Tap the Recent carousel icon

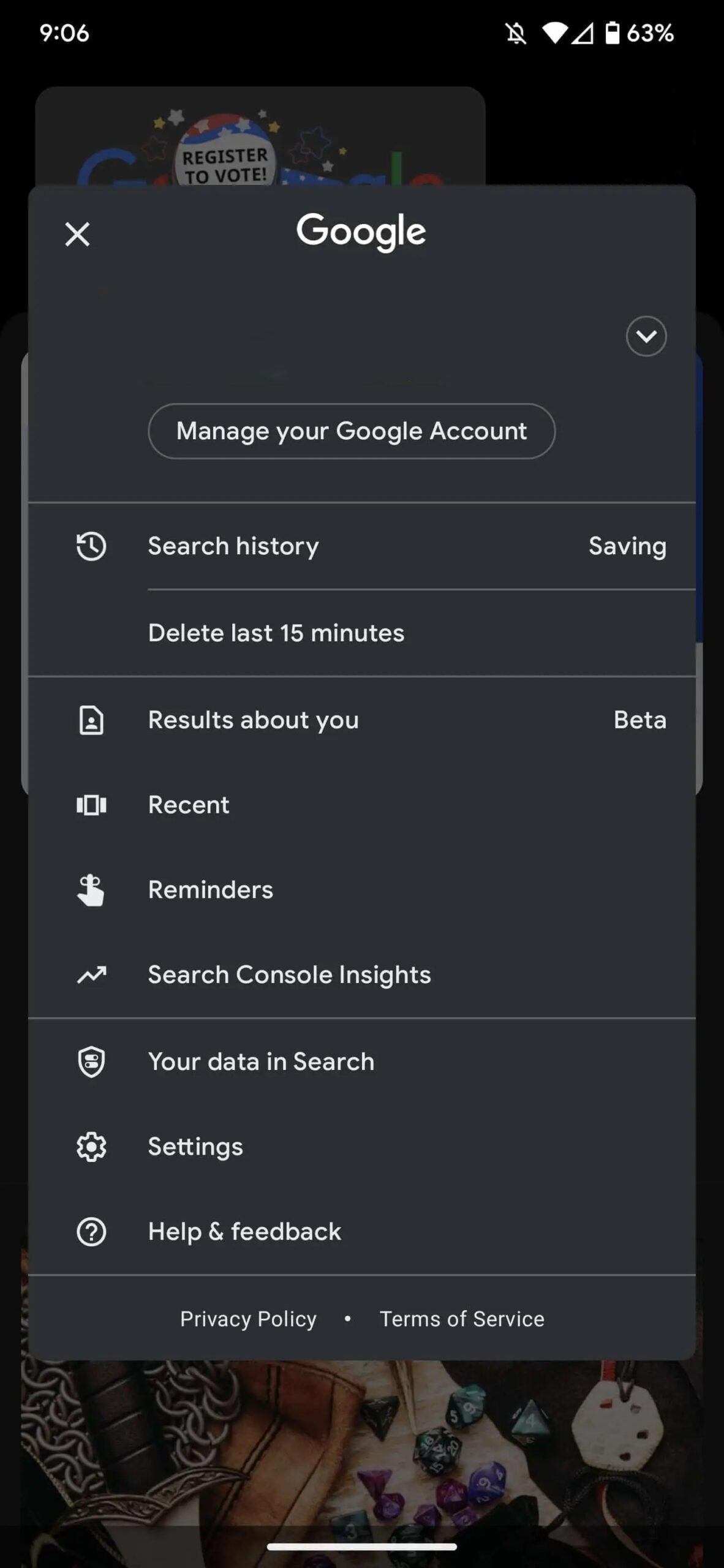(x=91, y=805)
